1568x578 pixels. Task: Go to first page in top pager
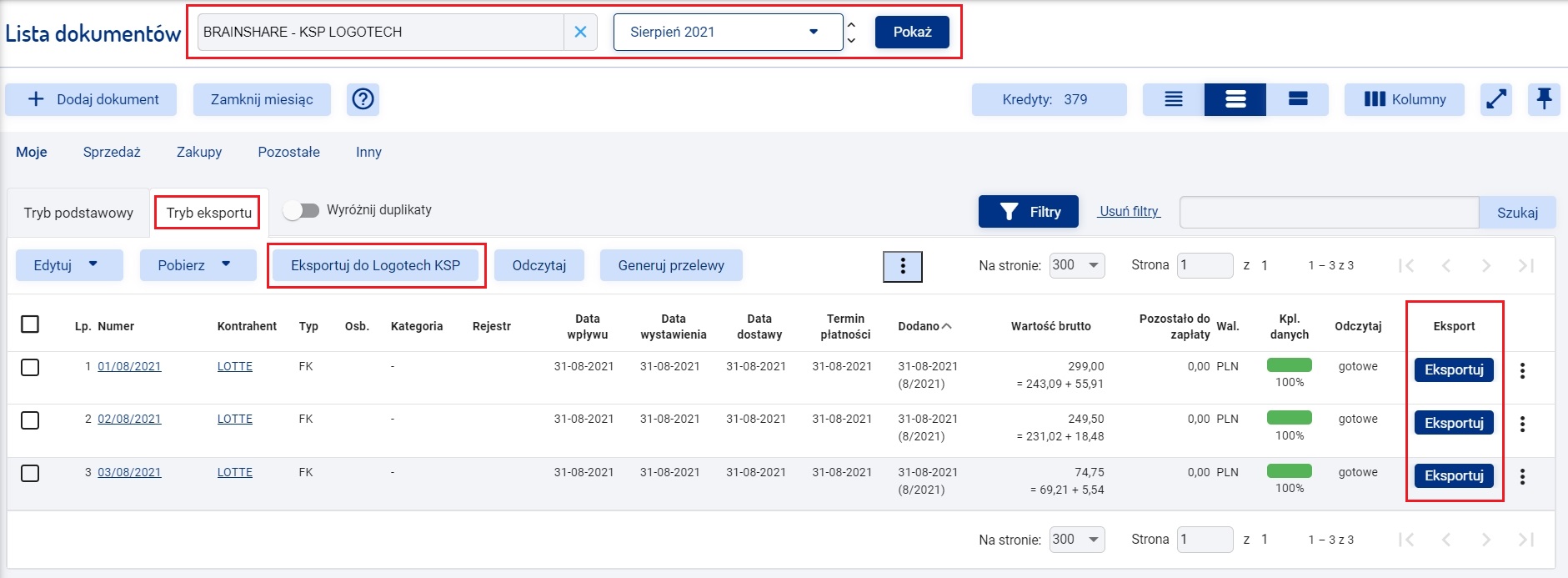coord(1406,265)
